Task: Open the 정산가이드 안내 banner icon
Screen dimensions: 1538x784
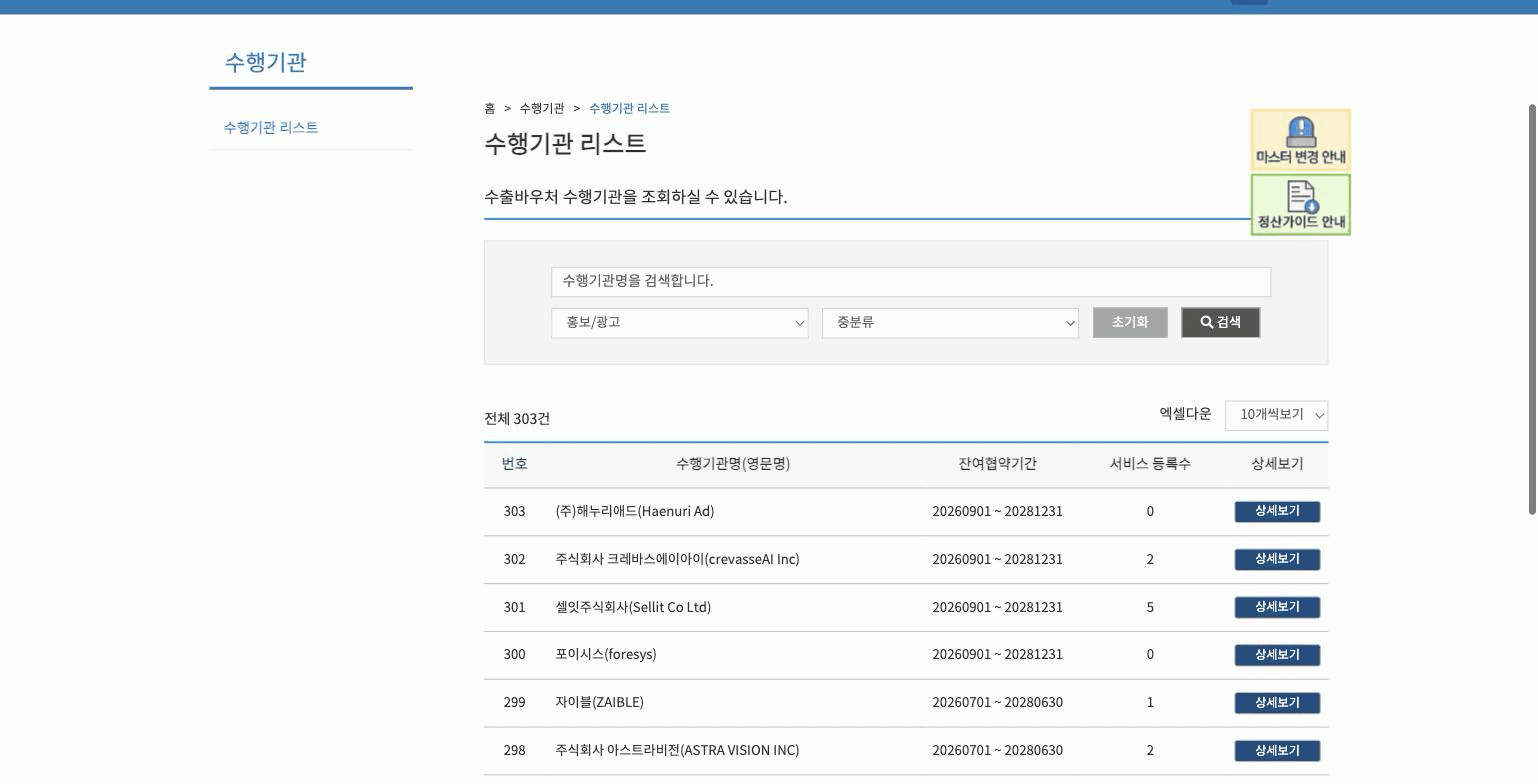Action: pyautogui.click(x=1300, y=205)
